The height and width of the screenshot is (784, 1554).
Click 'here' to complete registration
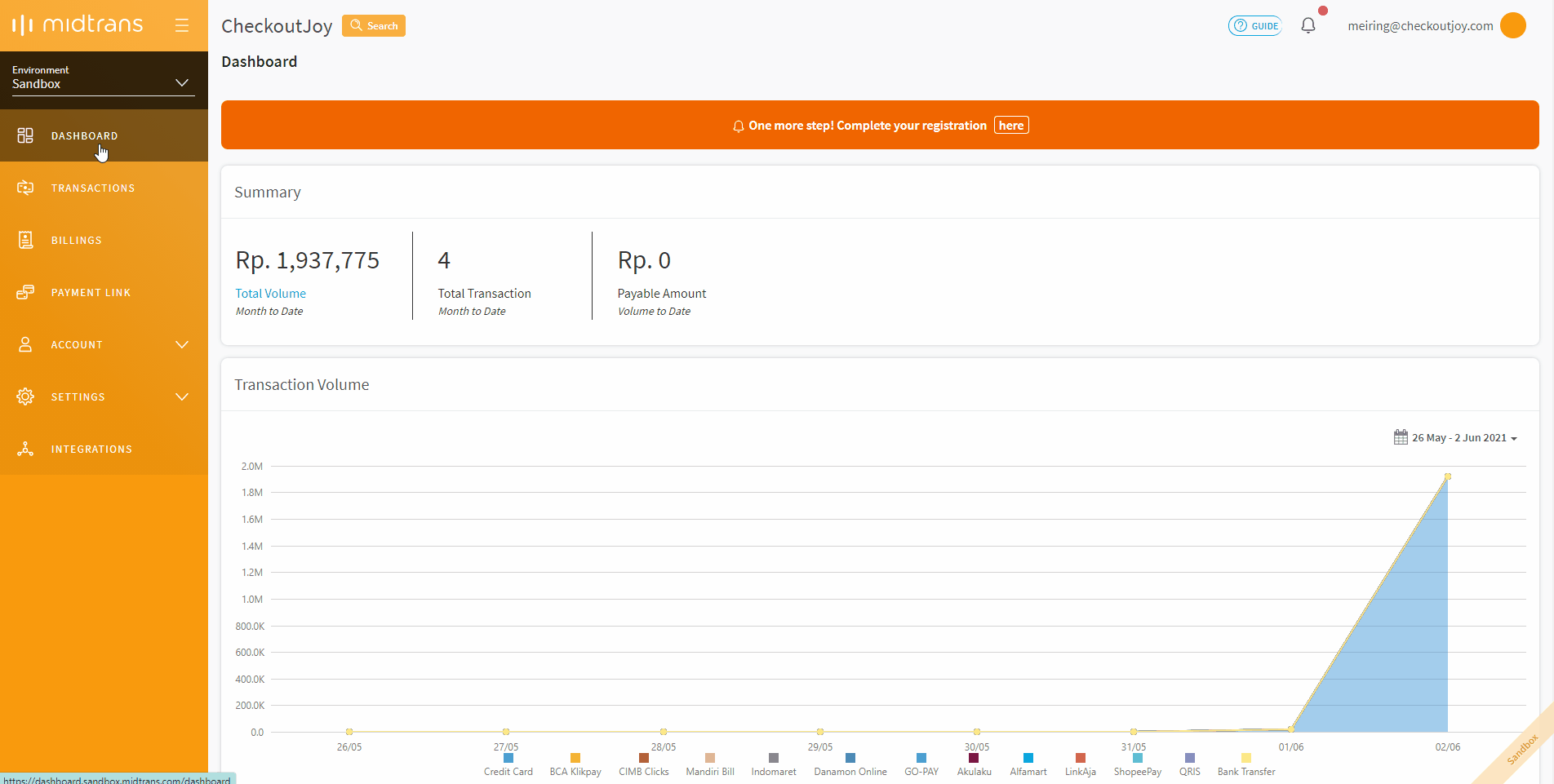click(1011, 125)
